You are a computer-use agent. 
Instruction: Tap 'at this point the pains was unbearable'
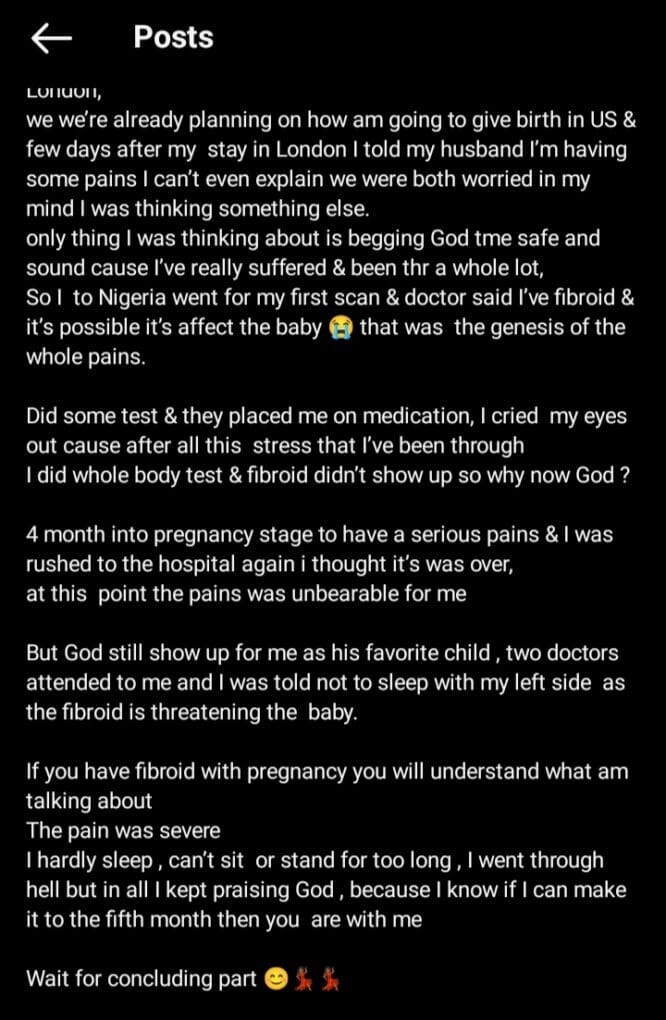pyautogui.click(x=246, y=594)
